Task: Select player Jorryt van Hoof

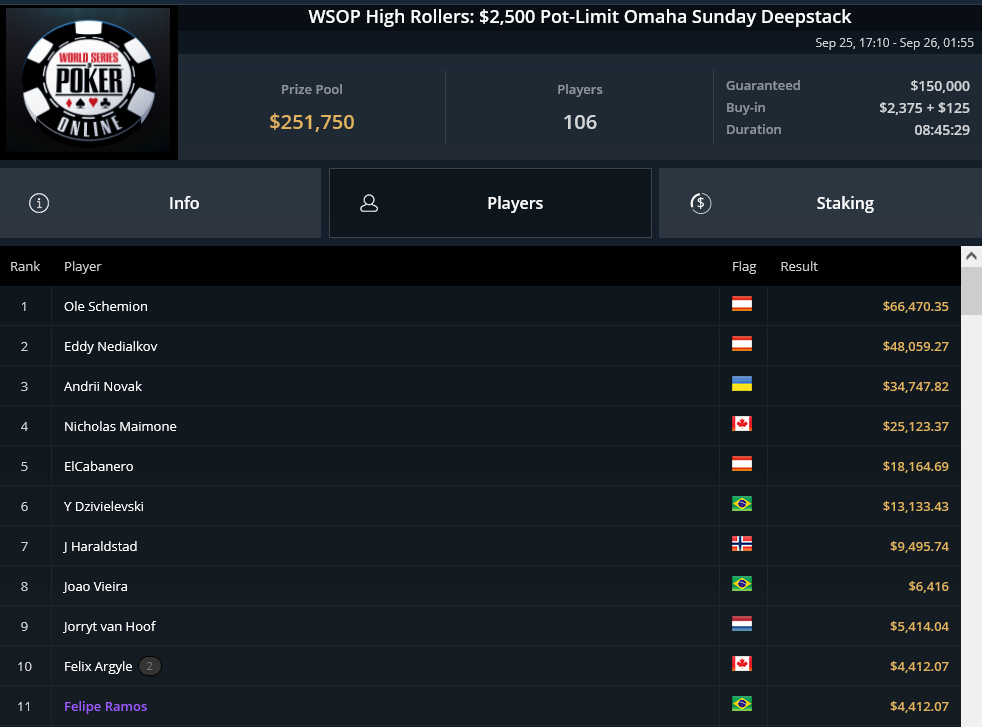Action: 110,627
